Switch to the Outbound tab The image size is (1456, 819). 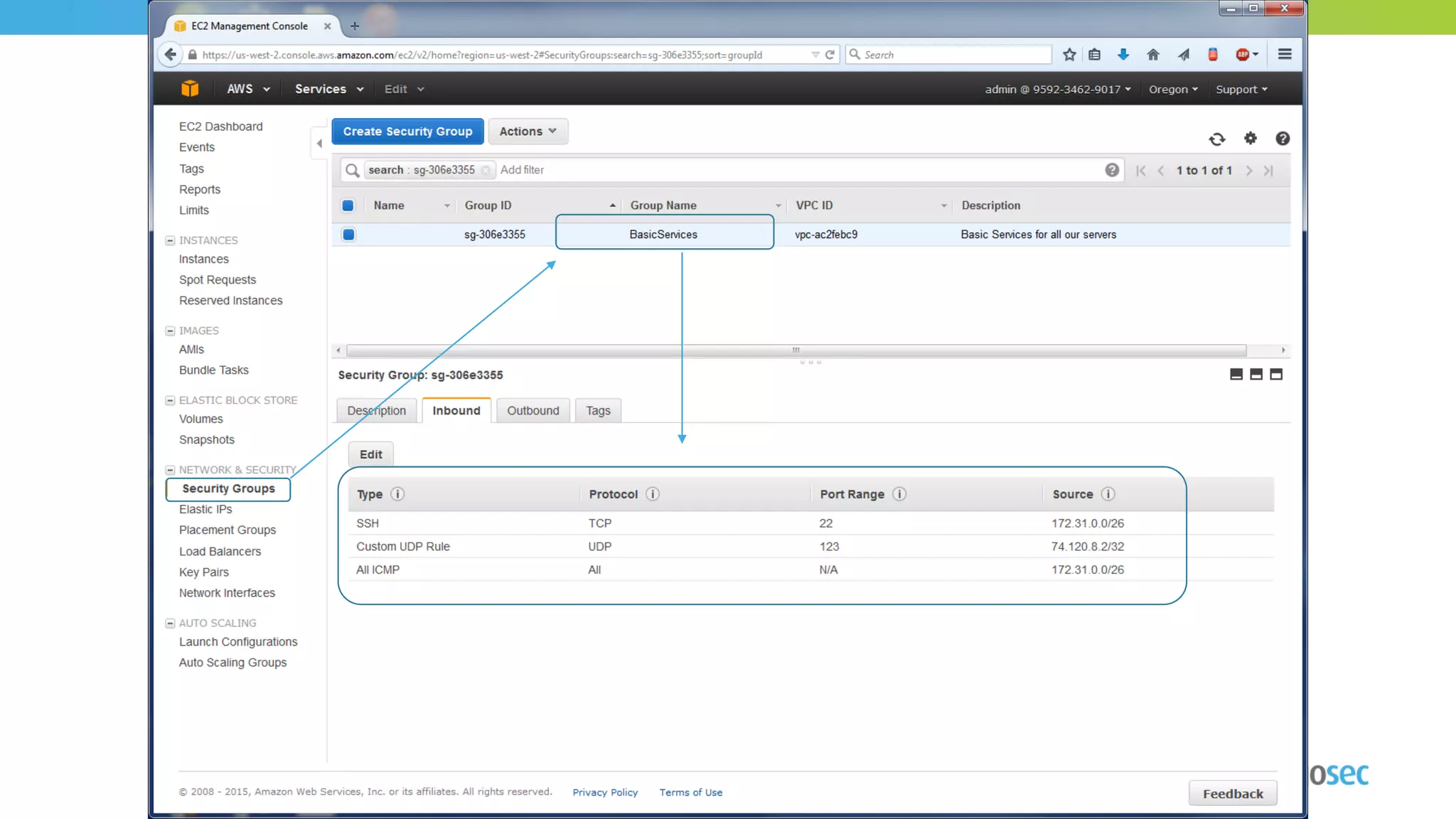coord(532,411)
